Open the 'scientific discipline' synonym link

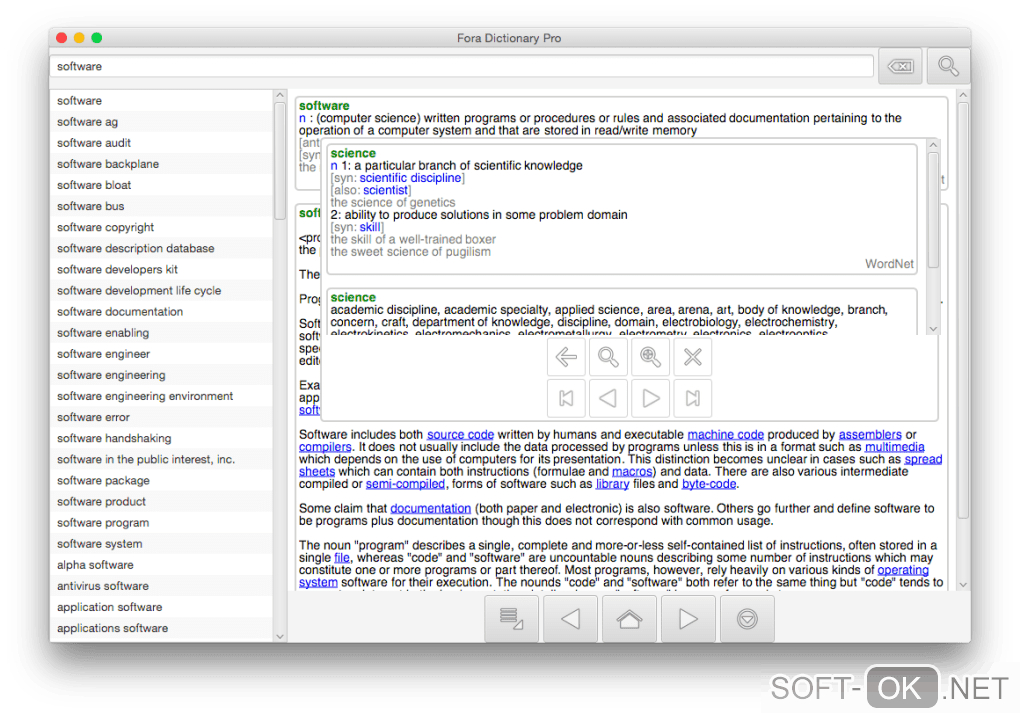click(x=410, y=178)
